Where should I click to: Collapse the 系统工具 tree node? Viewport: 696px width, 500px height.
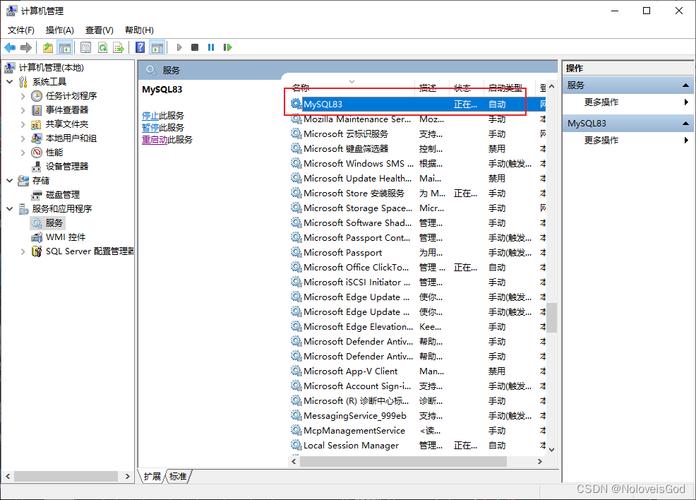click(10, 81)
